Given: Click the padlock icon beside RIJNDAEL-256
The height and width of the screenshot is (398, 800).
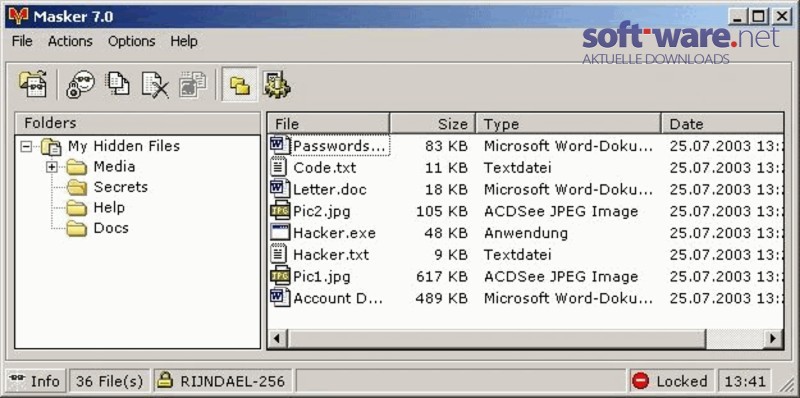Looking at the screenshot, I should click(x=165, y=381).
